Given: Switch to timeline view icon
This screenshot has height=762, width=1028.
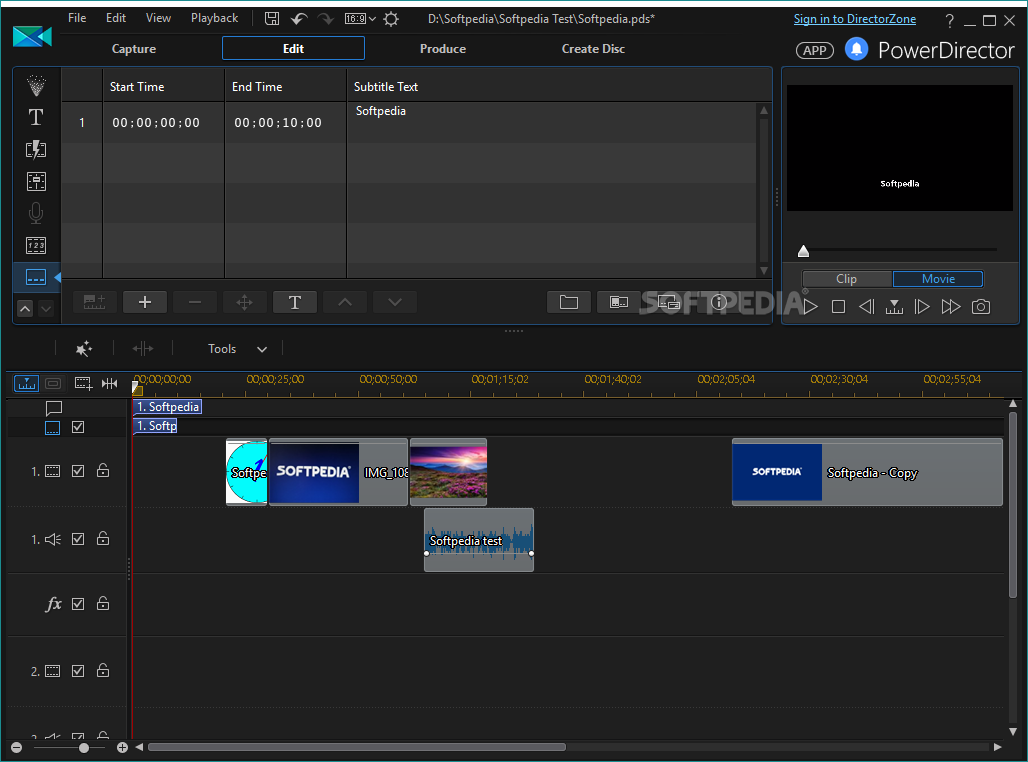Looking at the screenshot, I should click(x=27, y=383).
